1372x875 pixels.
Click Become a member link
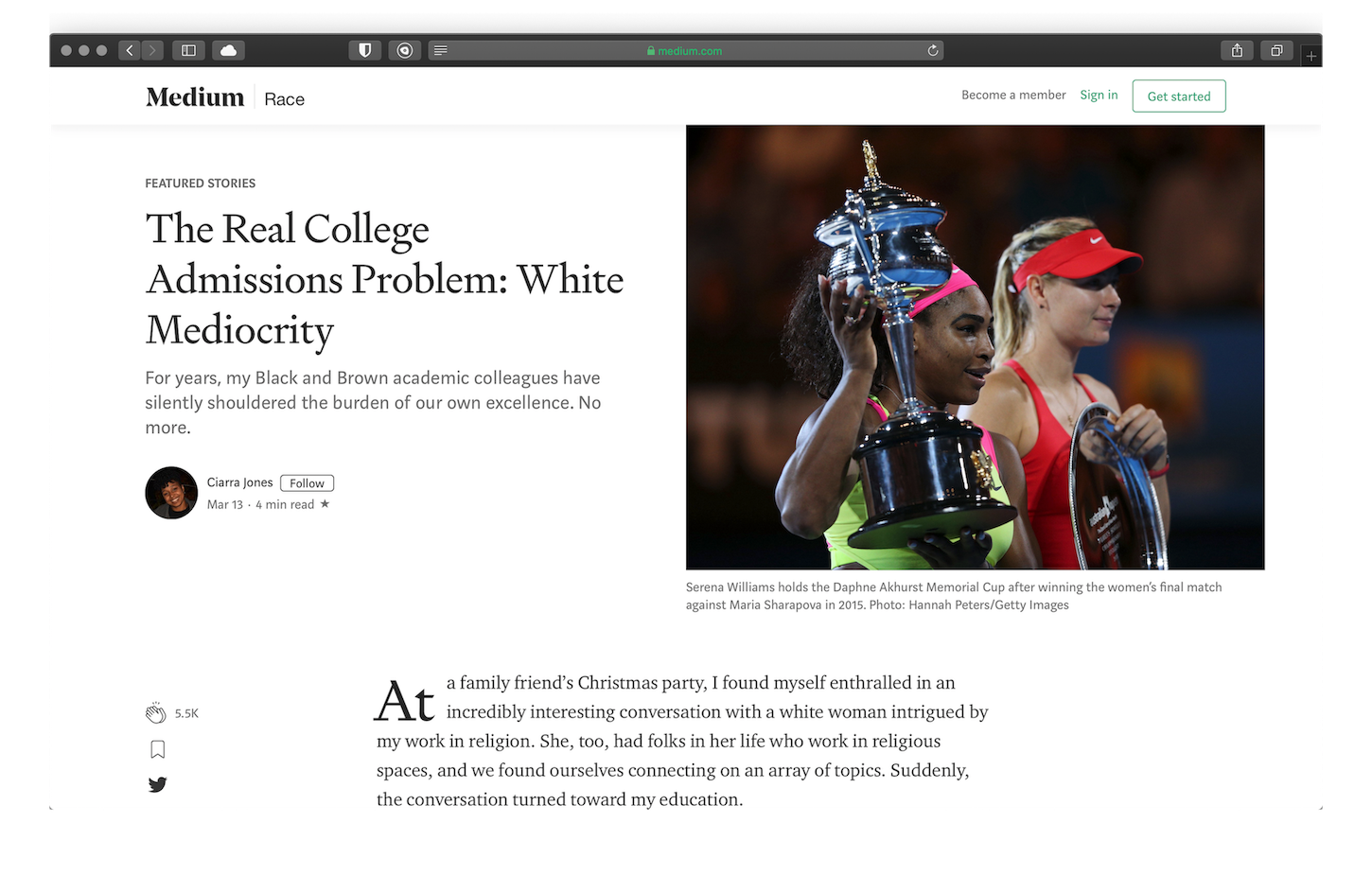[1013, 95]
